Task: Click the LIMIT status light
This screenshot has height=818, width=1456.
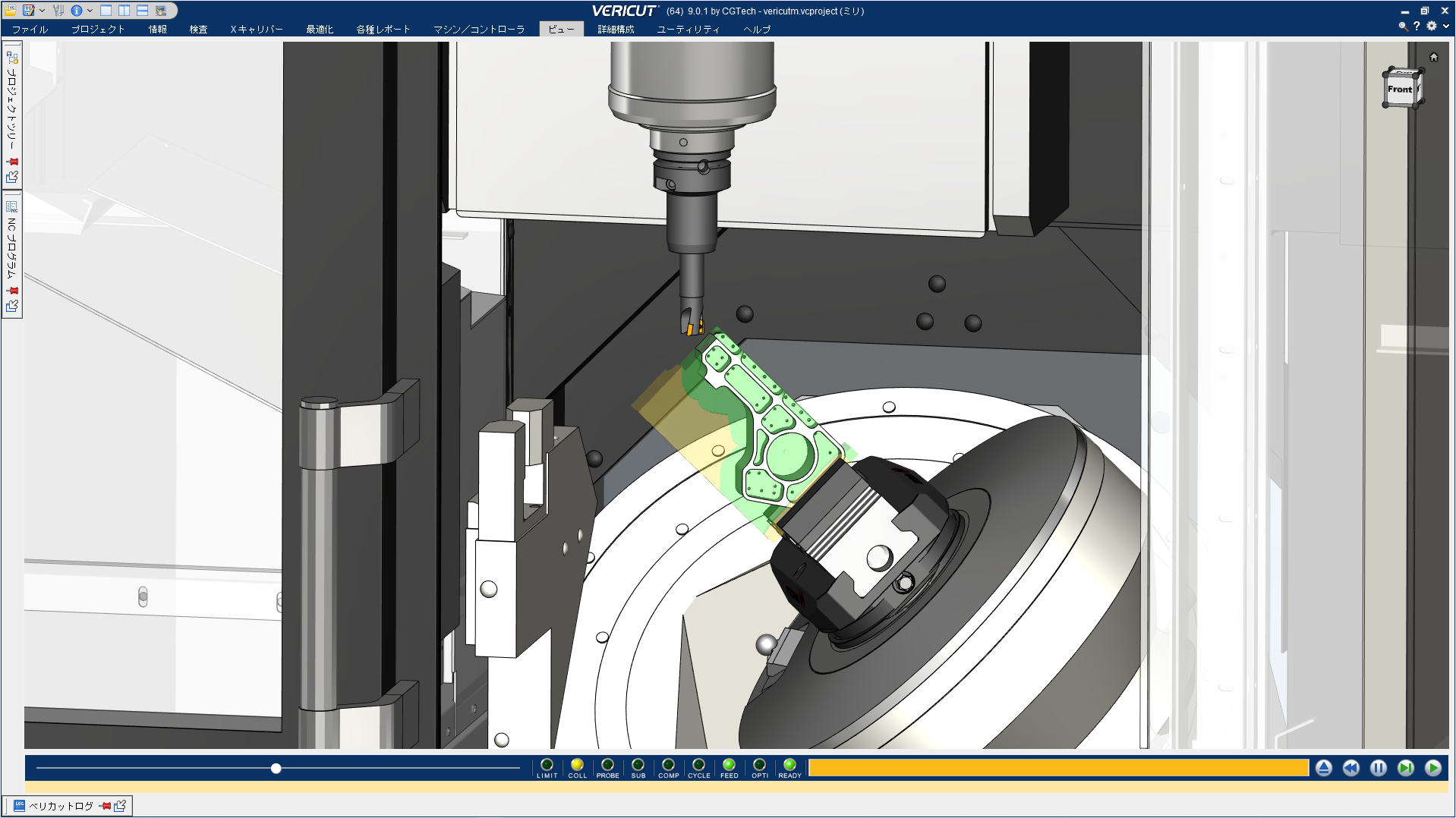Action: pos(547,765)
